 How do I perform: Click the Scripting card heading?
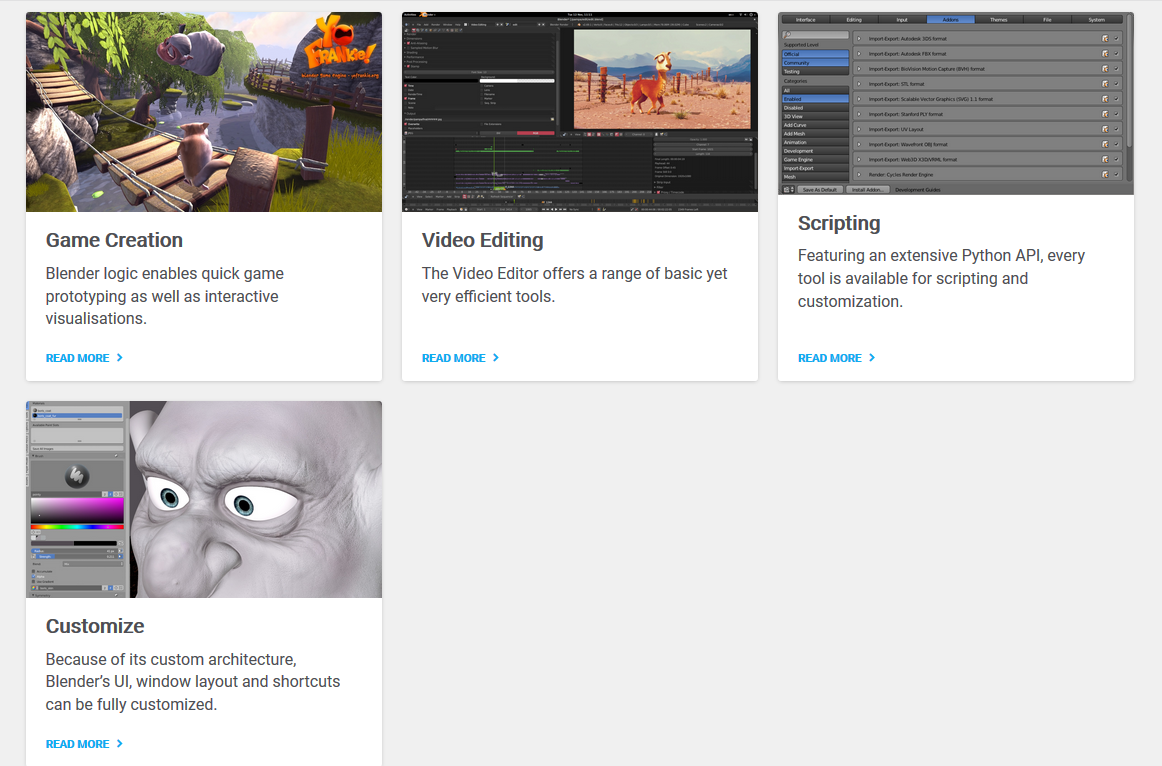coord(839,223)
